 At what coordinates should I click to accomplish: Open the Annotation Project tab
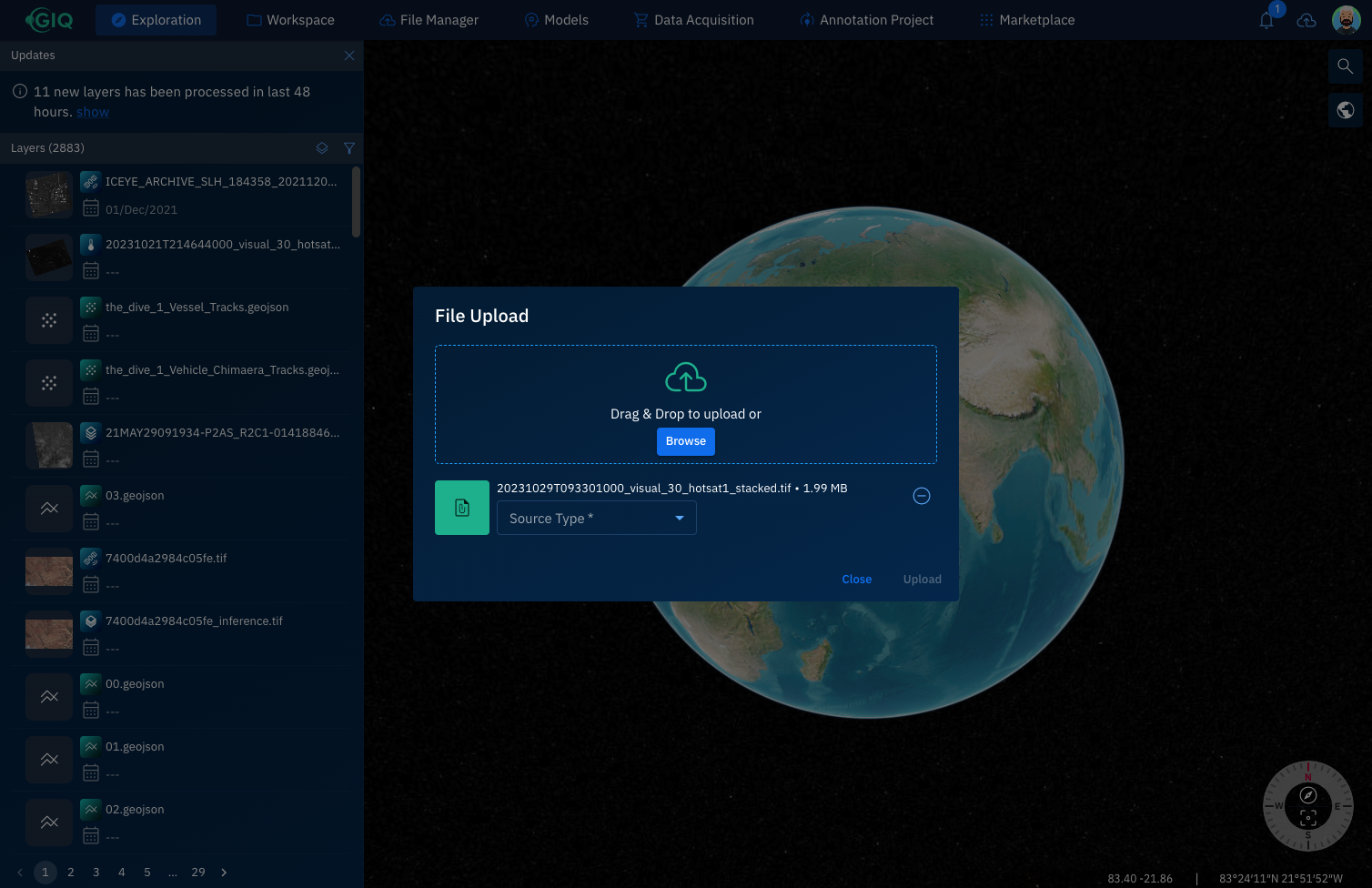pos(866,20)
